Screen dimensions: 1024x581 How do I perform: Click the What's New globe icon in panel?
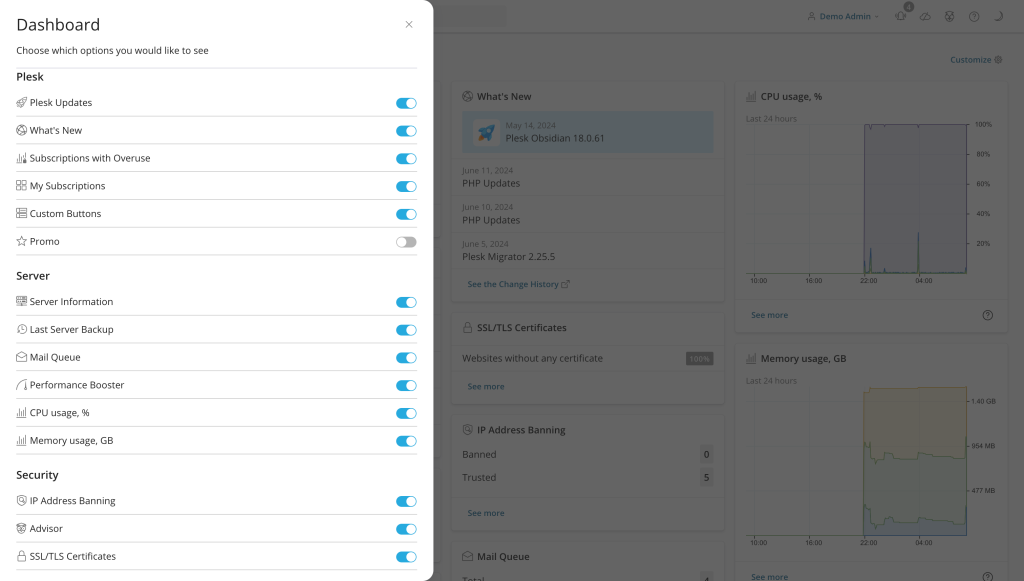pos(22,130)
